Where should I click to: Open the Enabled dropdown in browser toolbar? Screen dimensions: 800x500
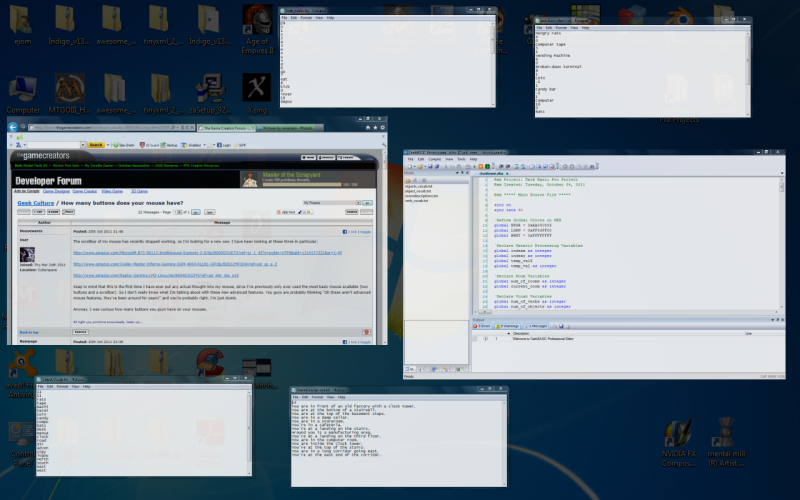pos(204,145)
